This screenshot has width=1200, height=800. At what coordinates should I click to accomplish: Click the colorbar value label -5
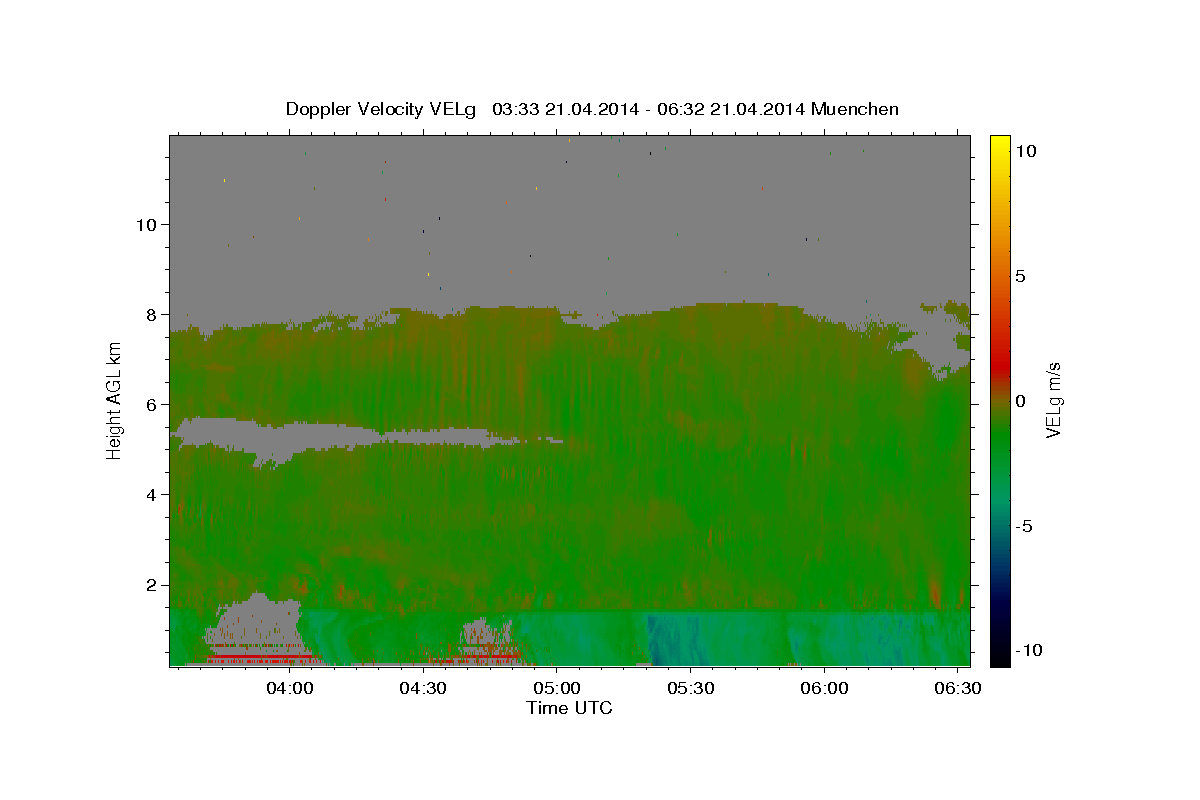tap(1023, 526)
